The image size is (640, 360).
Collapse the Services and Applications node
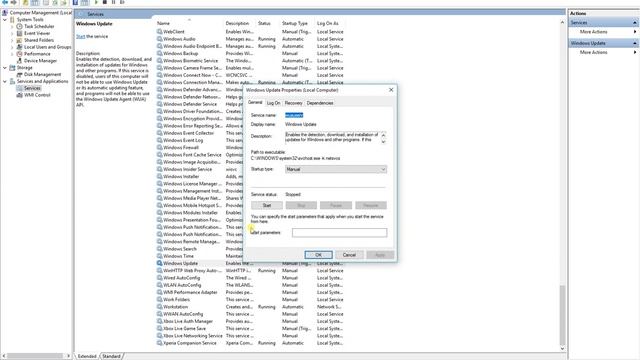(x=5, y=82)
